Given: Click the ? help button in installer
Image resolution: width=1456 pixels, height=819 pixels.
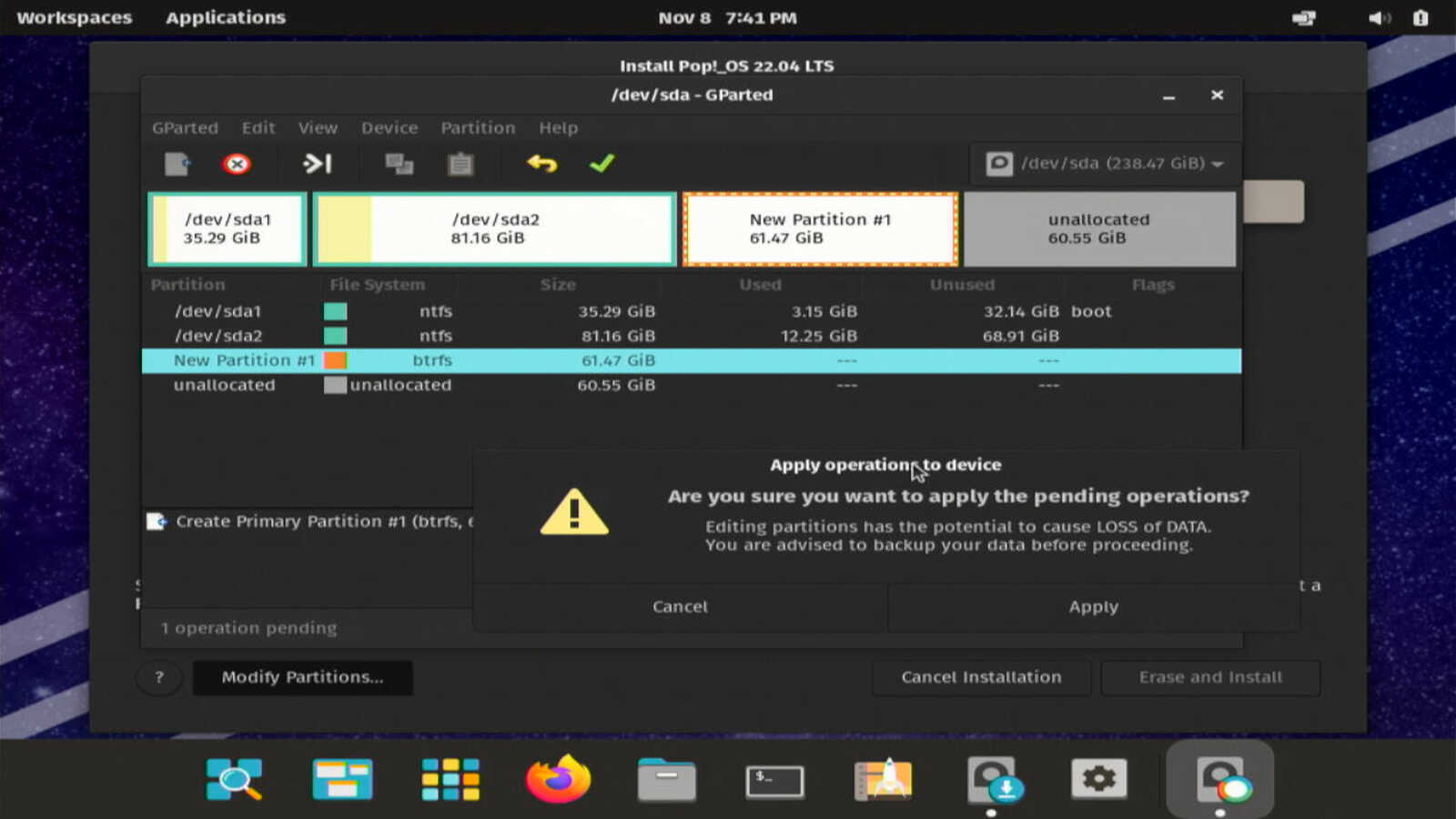Looking at the screenshot, I should coord(159,677).
